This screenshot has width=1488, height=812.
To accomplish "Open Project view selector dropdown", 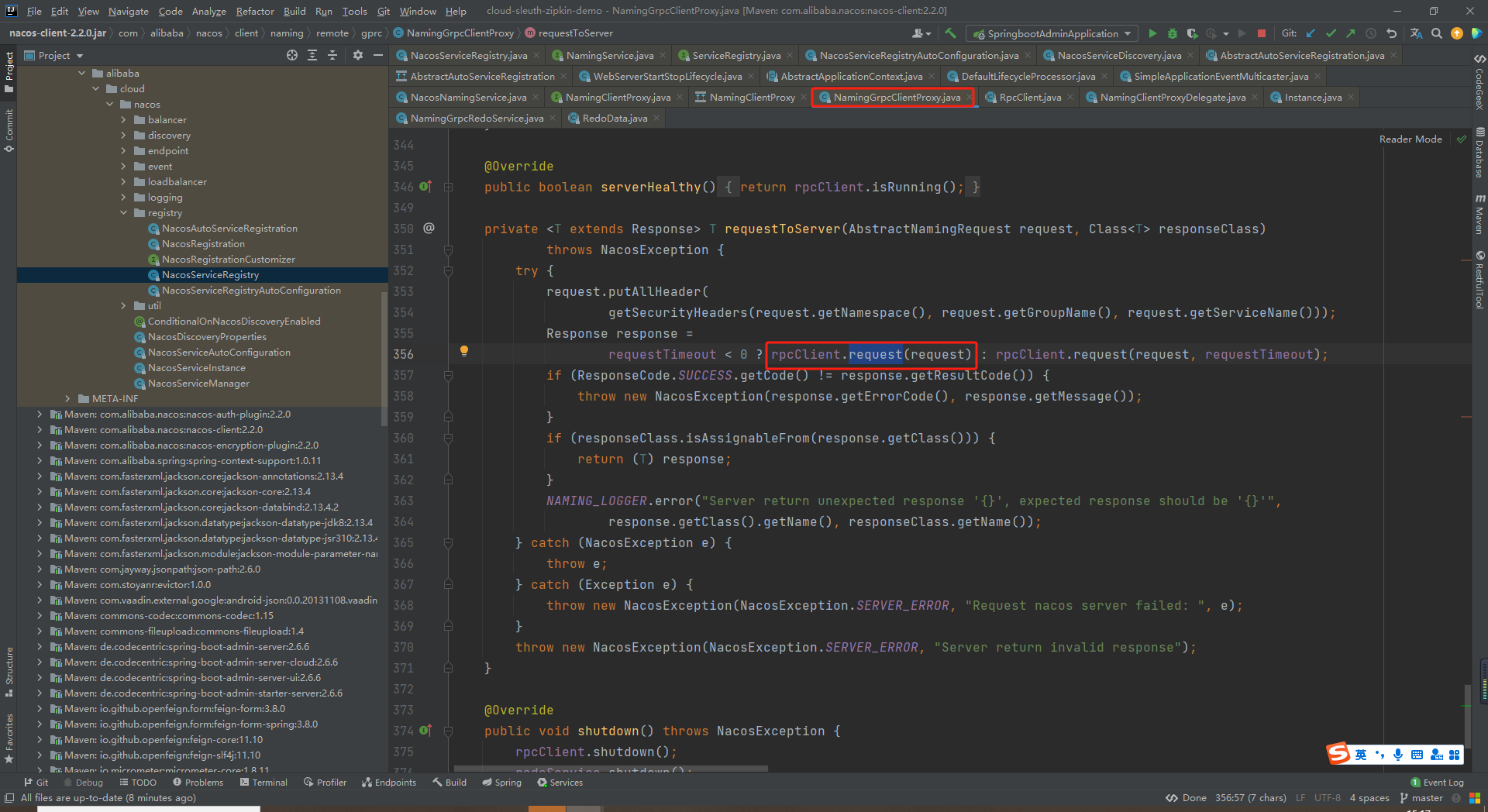I will pyautogui.click(x=54, y=55).
